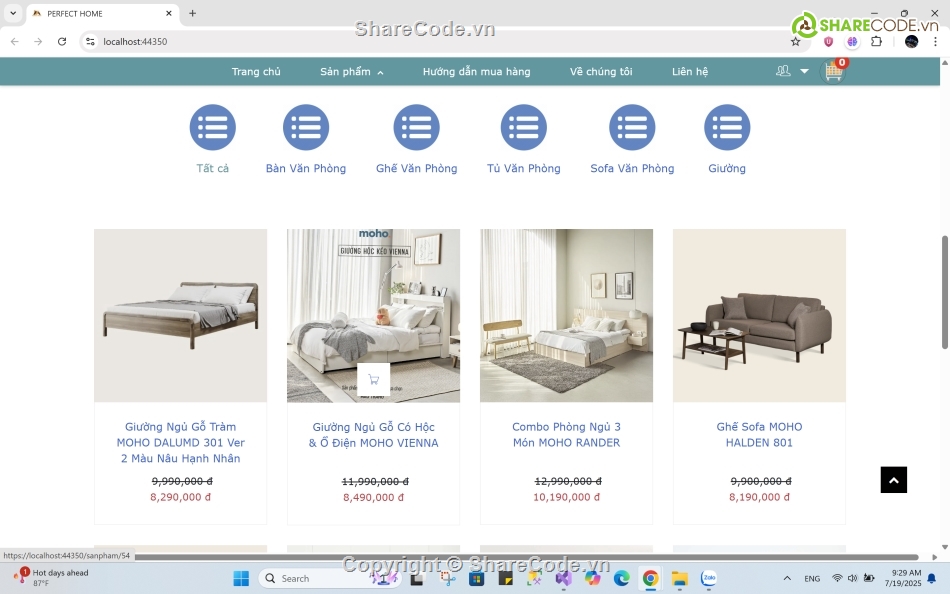Switch to the PERFECT HOME tab
The width and height of the screenshot is (950, 594).
(x=103, y=13)
